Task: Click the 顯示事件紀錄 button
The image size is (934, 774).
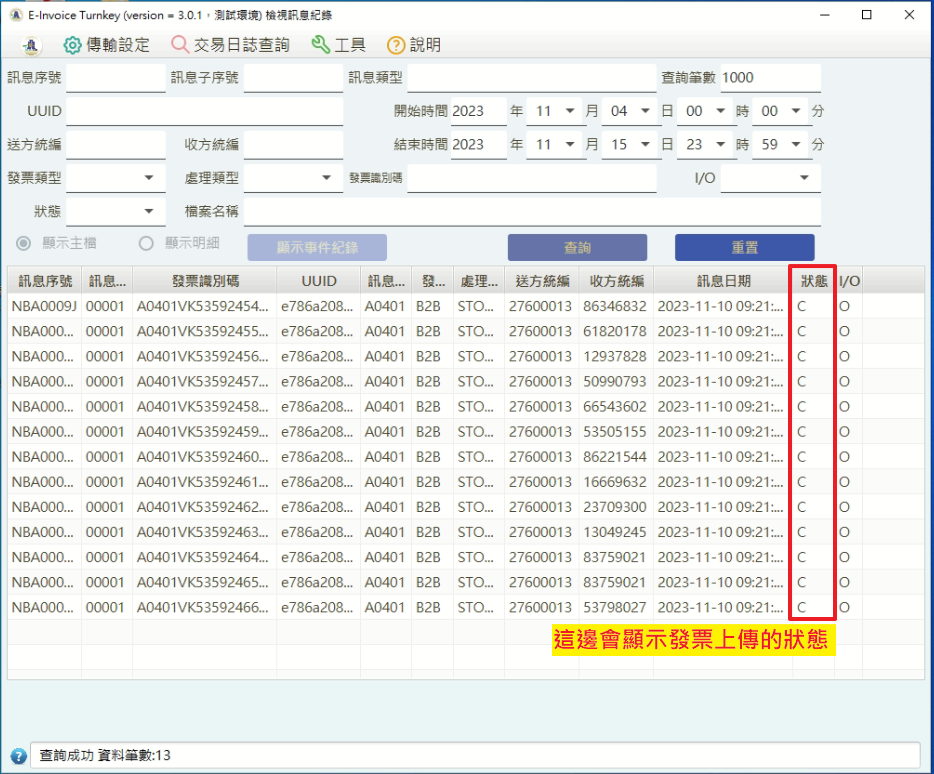Action: click(x=317, y=247)
